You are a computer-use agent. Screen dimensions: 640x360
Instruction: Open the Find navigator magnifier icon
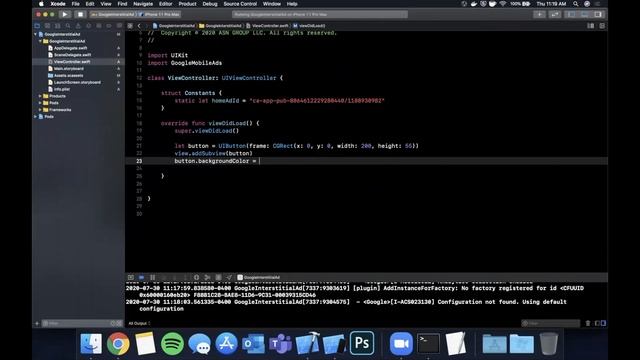[x=68, y=26]
